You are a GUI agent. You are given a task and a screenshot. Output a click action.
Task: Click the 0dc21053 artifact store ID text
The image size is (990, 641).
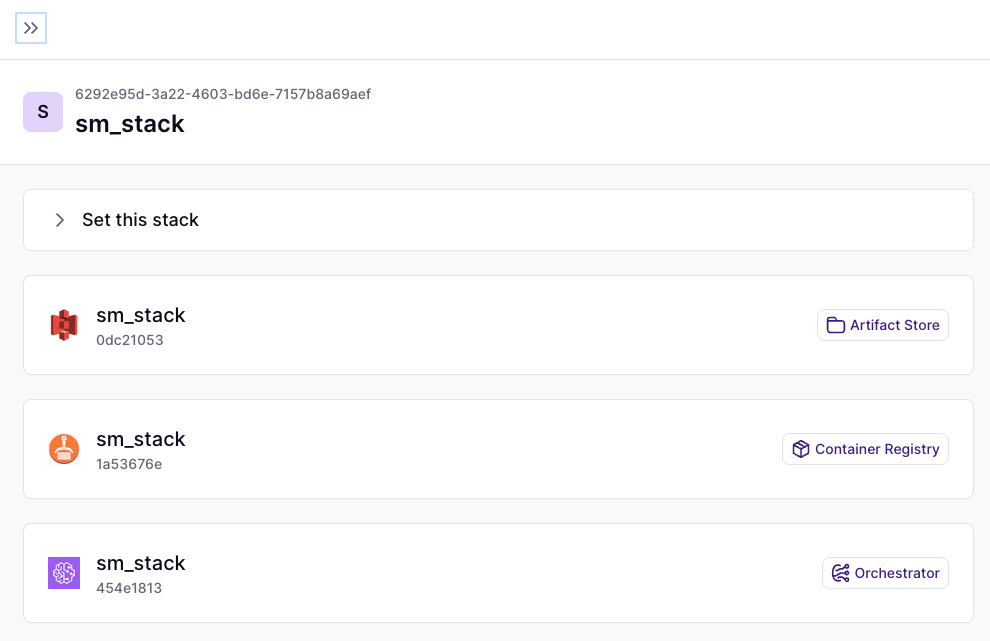130,340
